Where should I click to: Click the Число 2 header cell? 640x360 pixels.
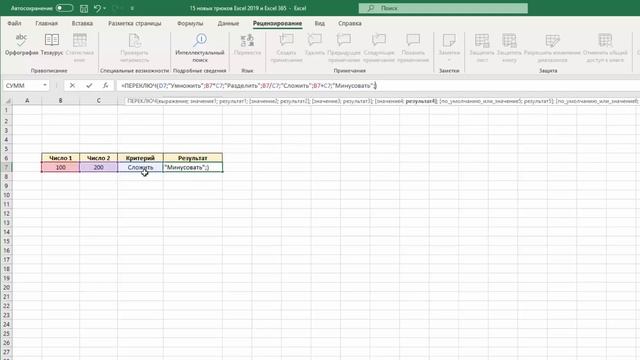pos(98,158)
